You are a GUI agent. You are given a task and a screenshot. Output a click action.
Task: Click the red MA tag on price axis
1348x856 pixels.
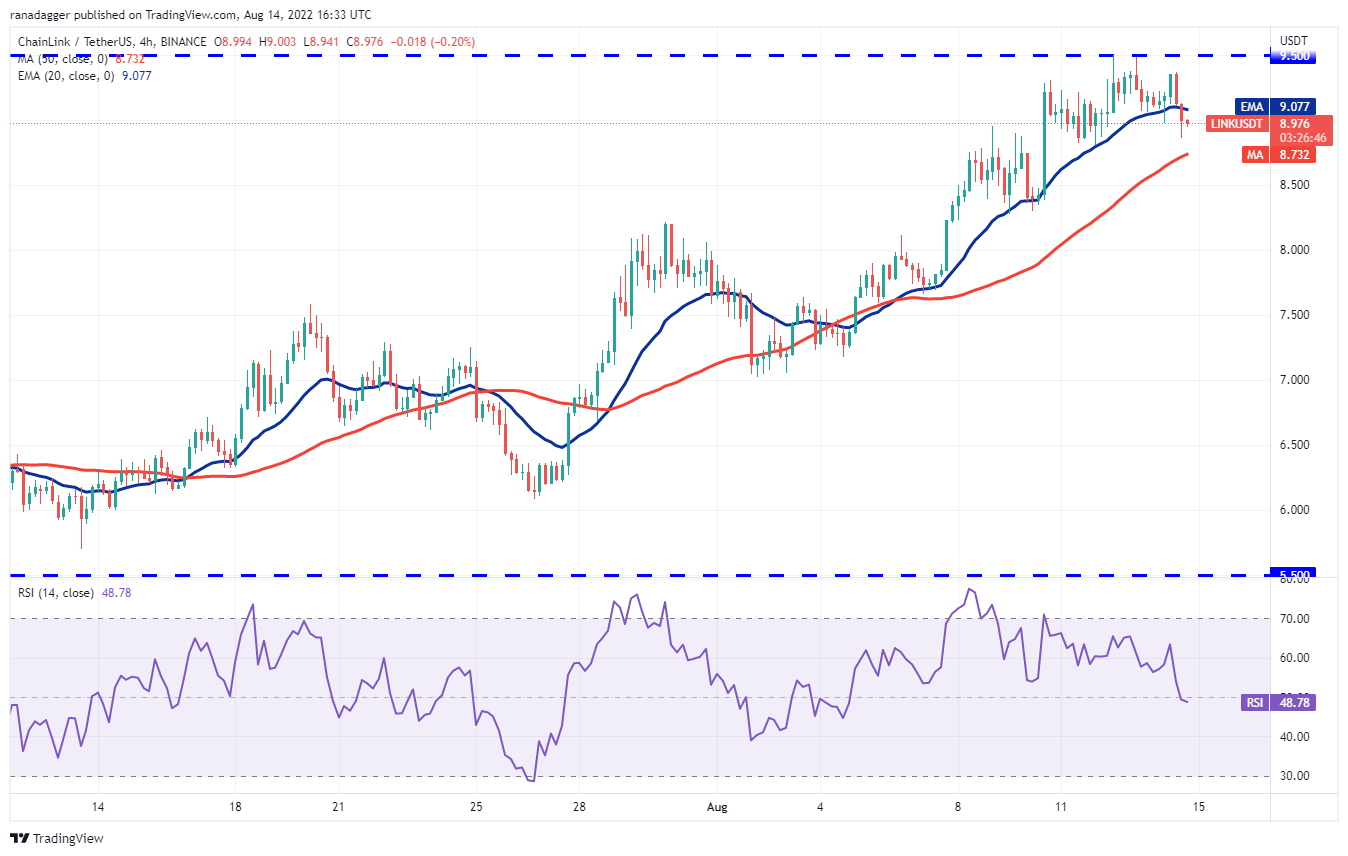click(1253, 154)
